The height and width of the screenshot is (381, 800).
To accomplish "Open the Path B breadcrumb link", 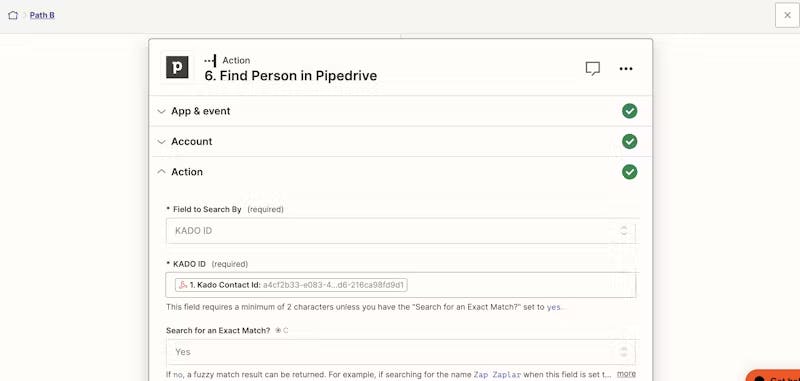I will coord(42,15).
